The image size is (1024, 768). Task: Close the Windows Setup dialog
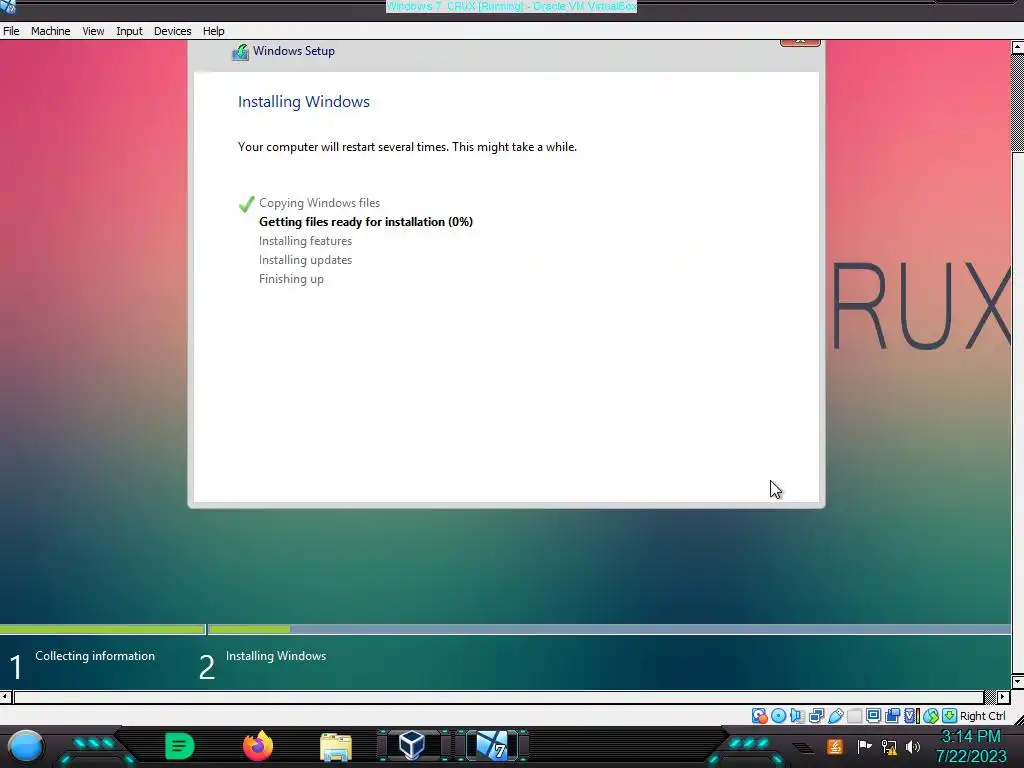(x=800, y=42)
